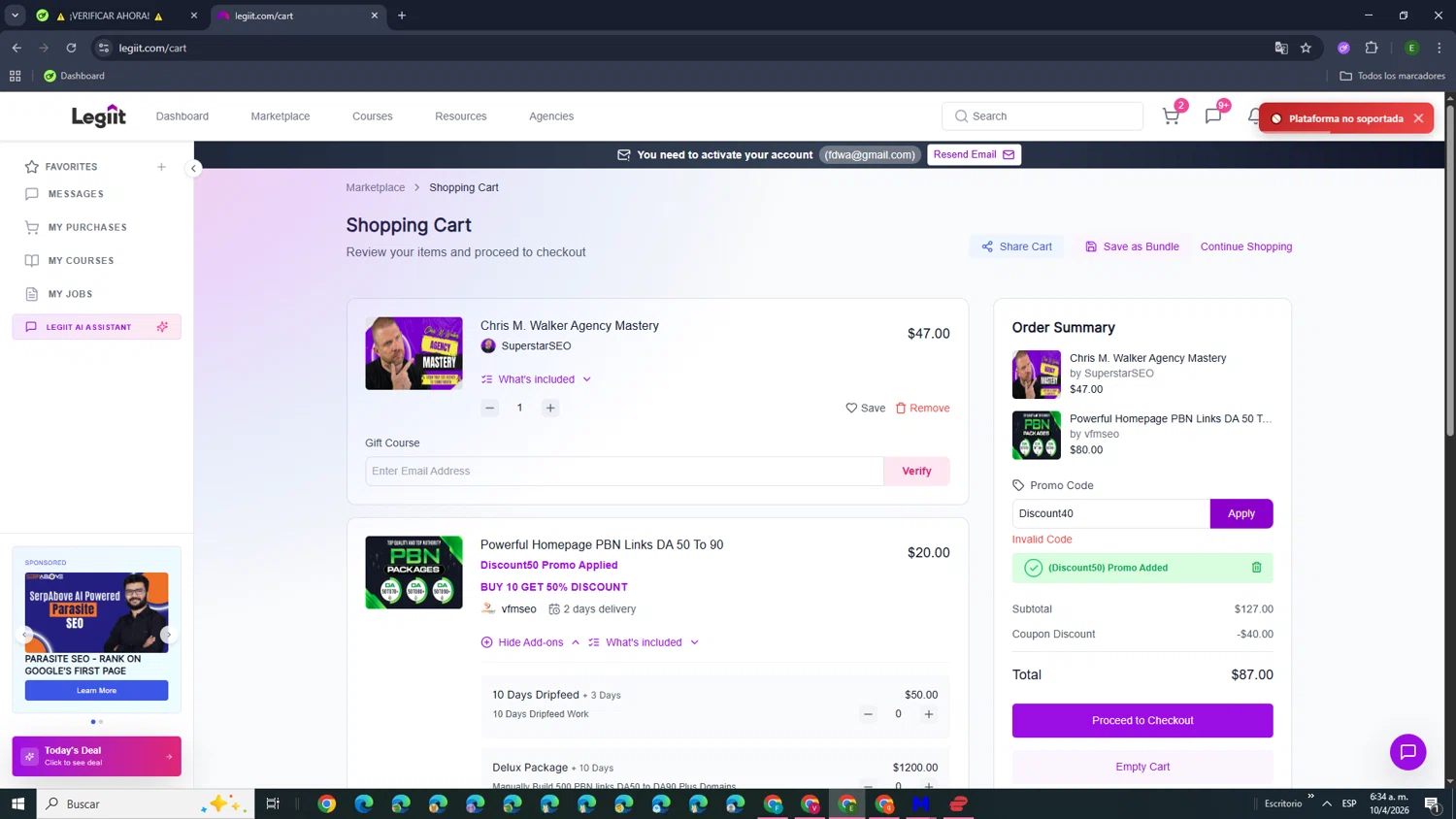Follow the Continue Shopping link
The height and width of the screenshot is (819, 1456).
tap(1246, 246)
